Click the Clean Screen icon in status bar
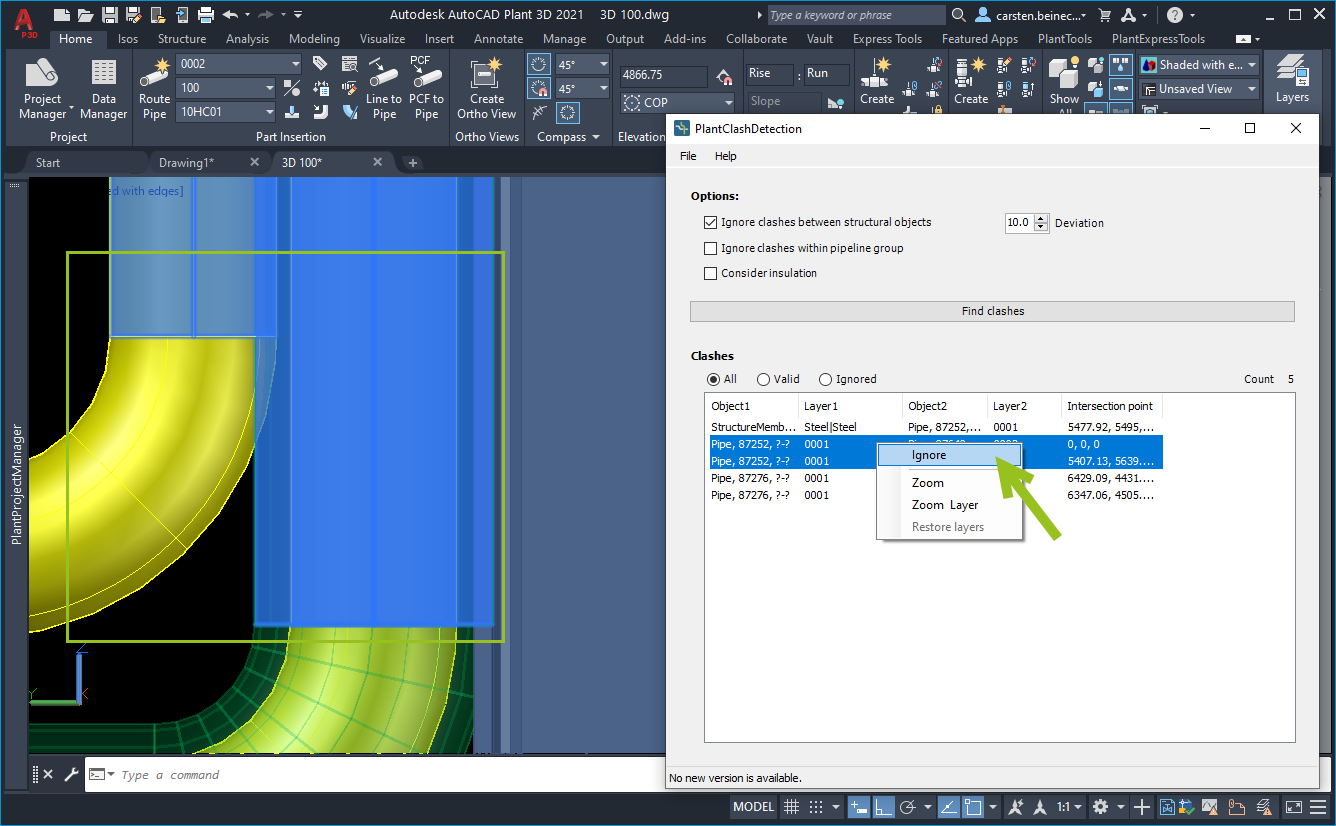This screenshot has height=826, width=1336. pos(1293,807)
